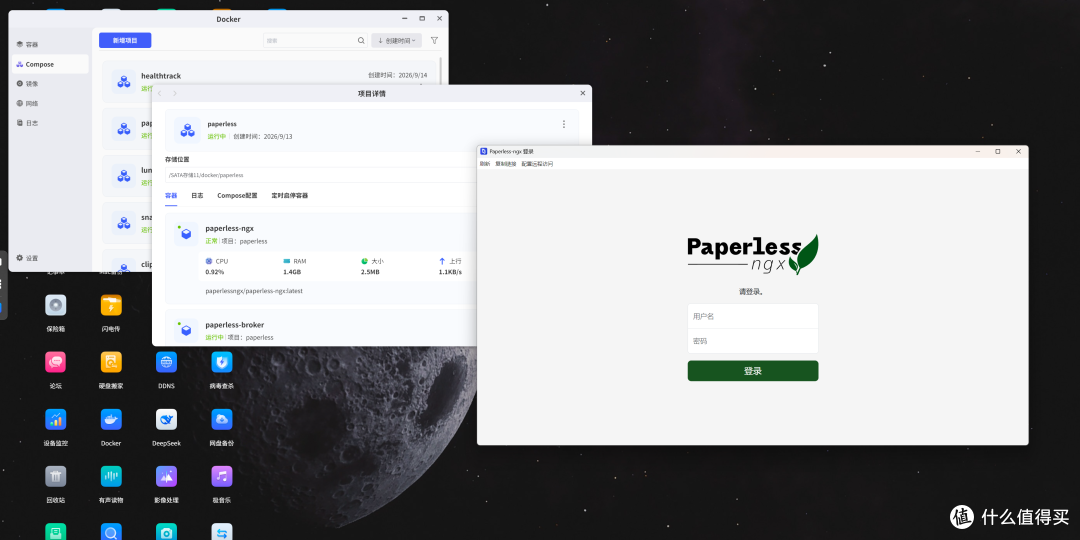Click the paperless-broker container name
The height and width of the screenshot is (540, 1080).
click(x=234, y=324)
